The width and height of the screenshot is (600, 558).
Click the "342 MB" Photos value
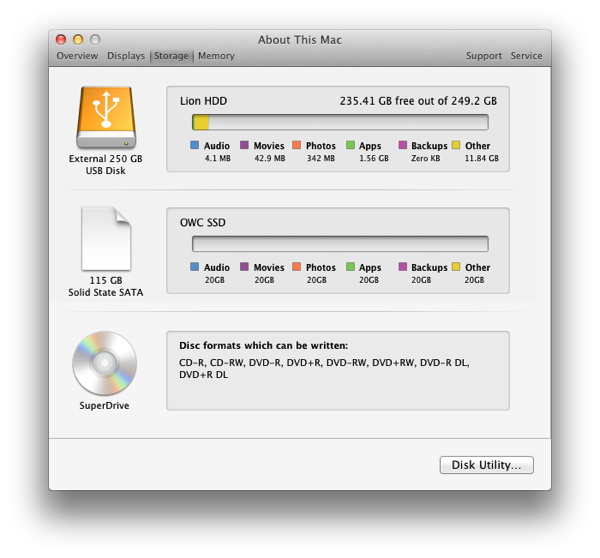pos(321,158)
